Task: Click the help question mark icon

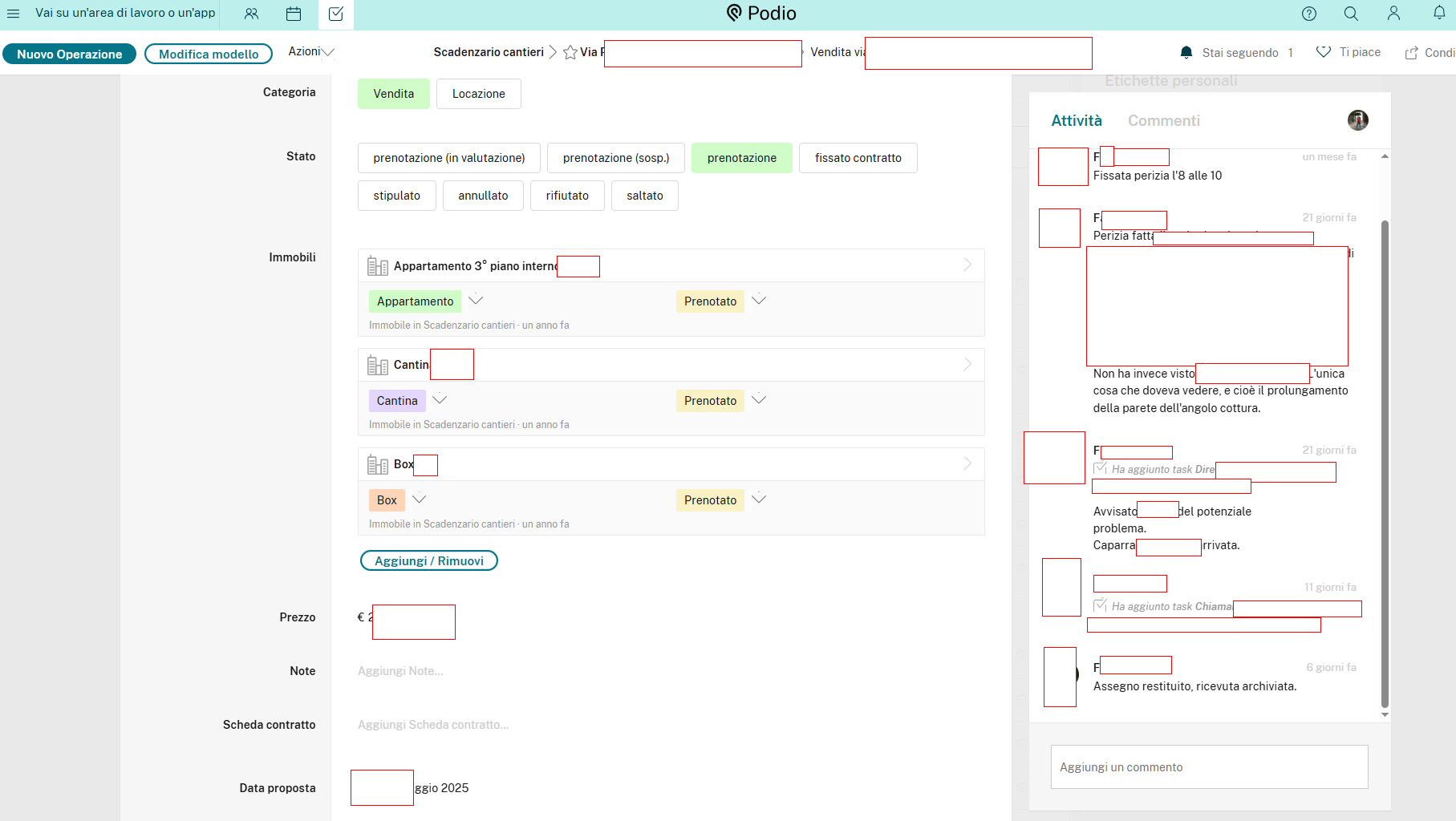Action: (1309, 14)
